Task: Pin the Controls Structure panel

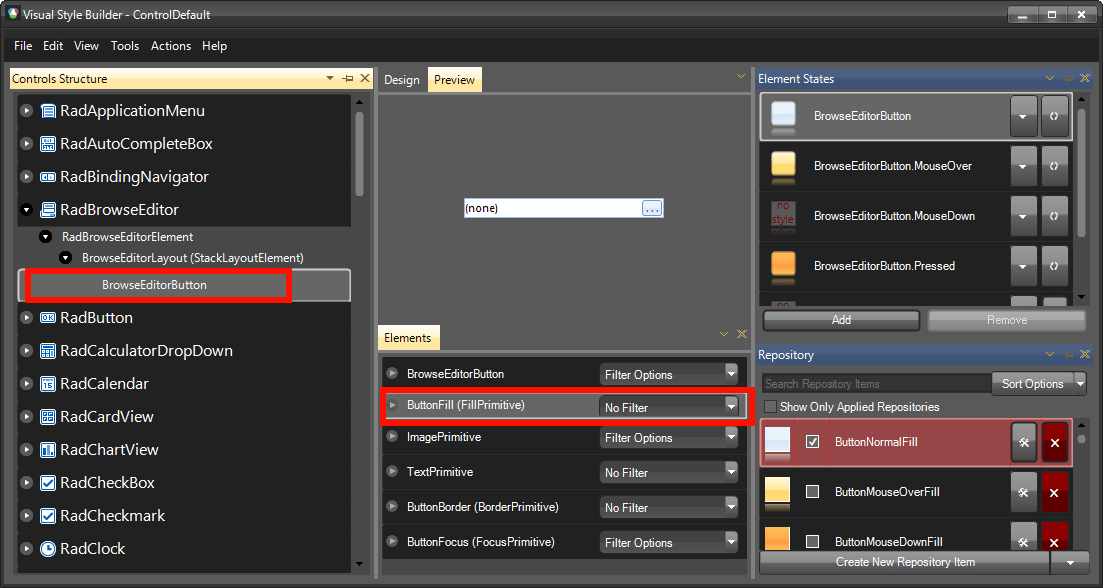Action: tap(347, 78)
